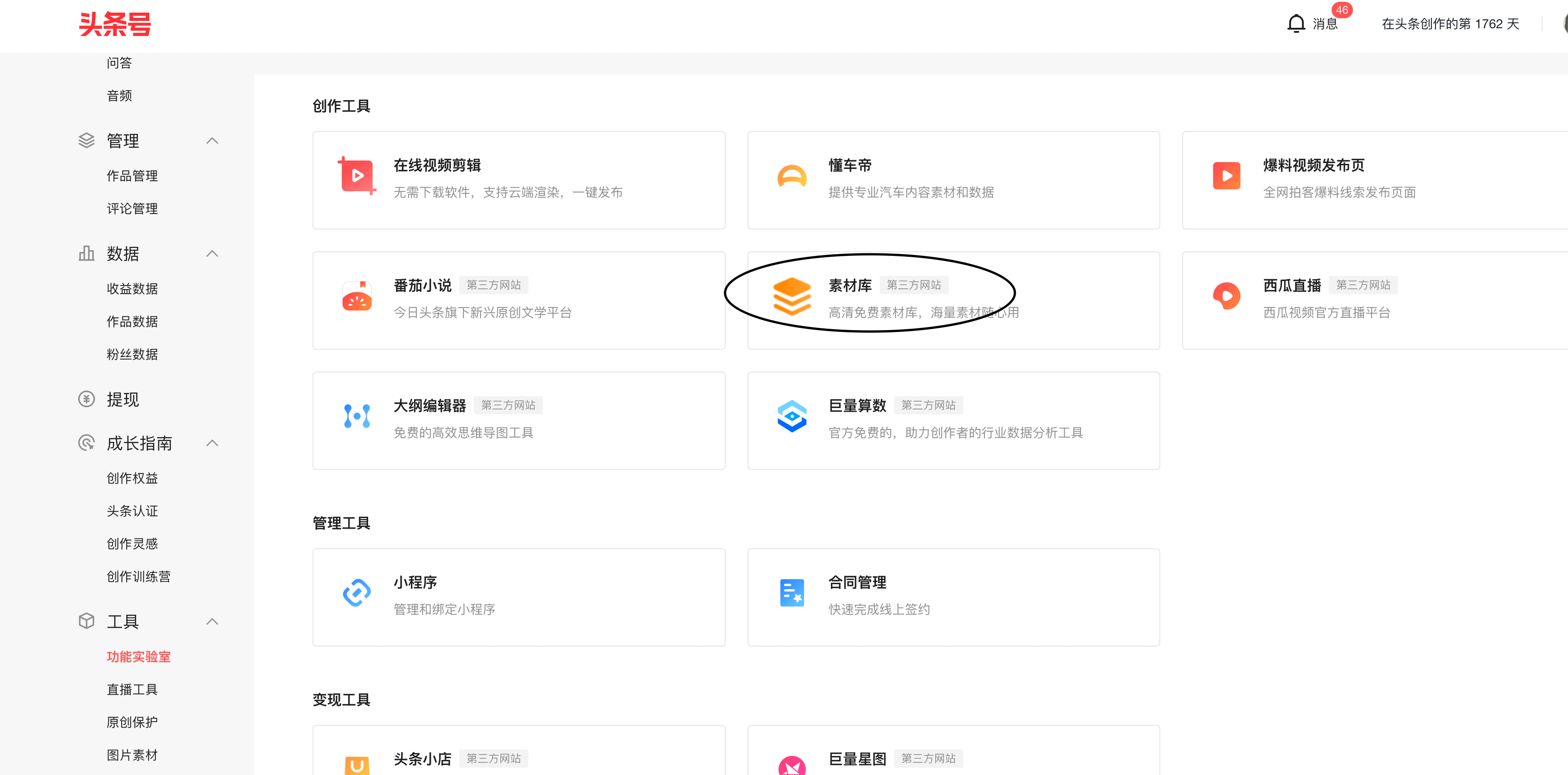1568x775 pixels.
Task: Click the 大纲编辑器 blue mind-map icon
Action: 357,416
